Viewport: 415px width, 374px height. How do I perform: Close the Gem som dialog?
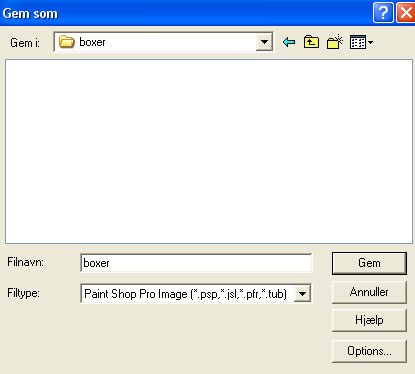tap(406, 13)
